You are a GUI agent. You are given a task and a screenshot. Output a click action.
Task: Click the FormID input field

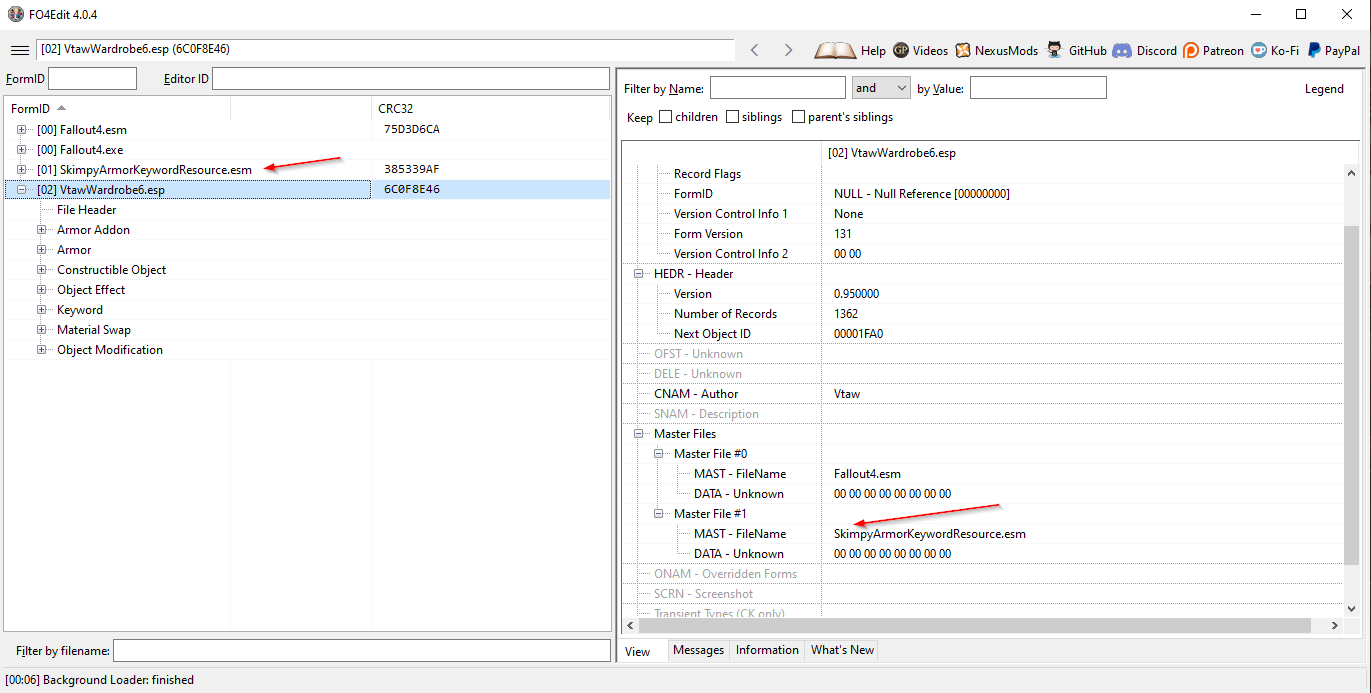click(x=92, y=79)
